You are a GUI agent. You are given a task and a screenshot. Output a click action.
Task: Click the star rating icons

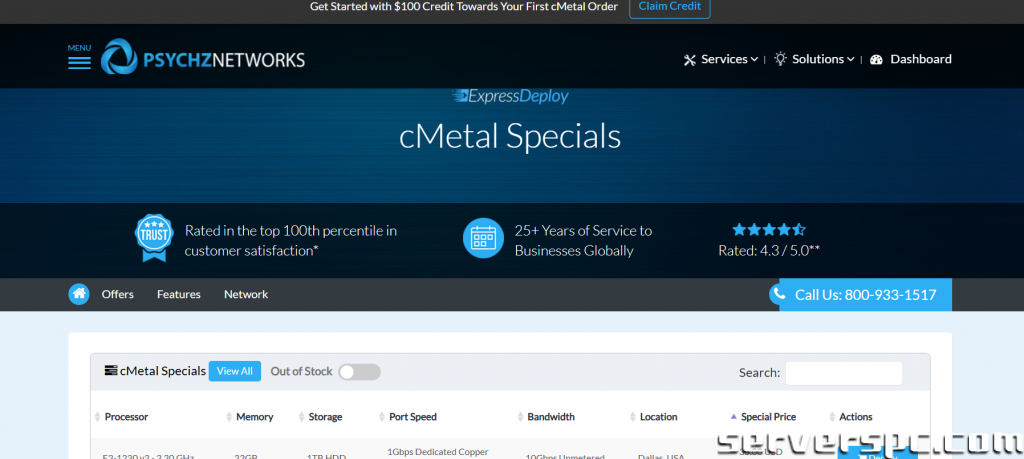[768, 229]
